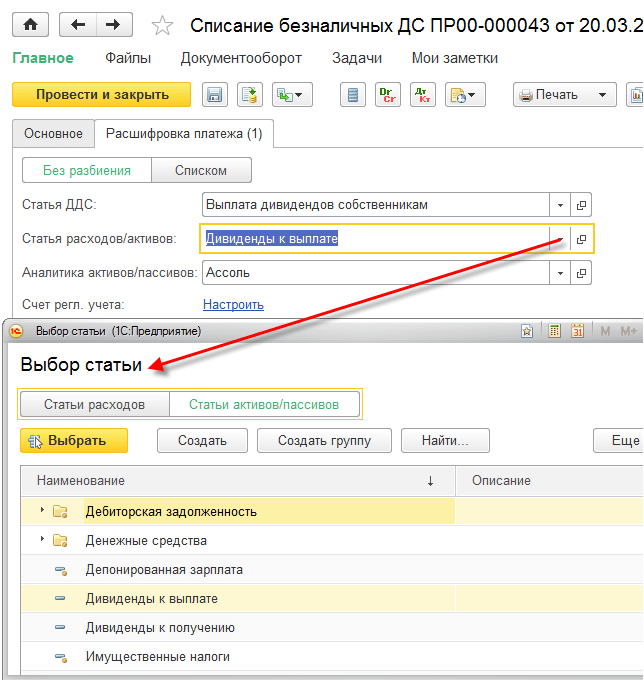
Task: Click the Home icon button
Action: [31, 25]
